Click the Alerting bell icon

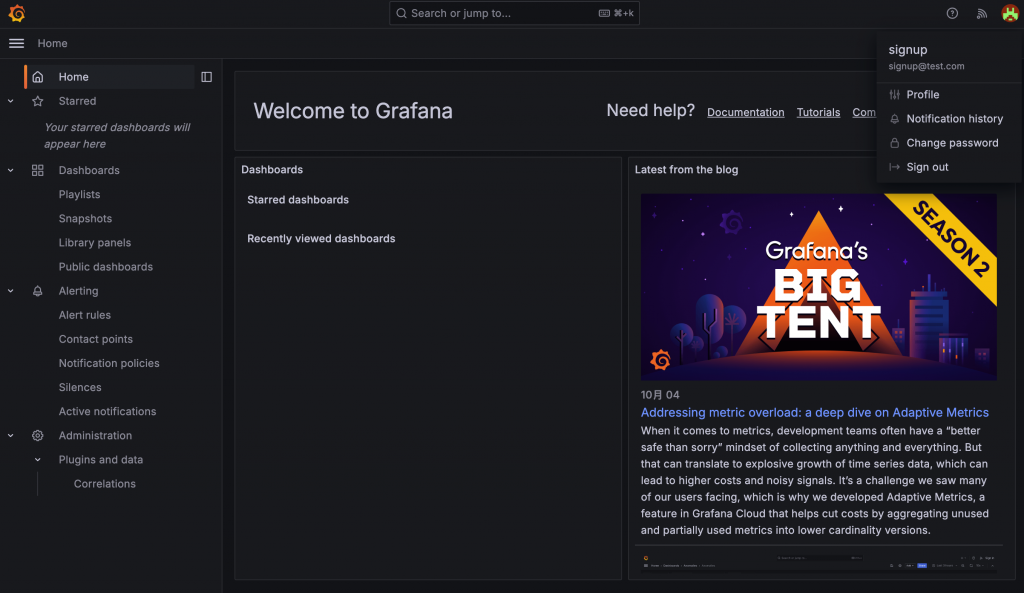pyautogui.click(x=38, y=291)
